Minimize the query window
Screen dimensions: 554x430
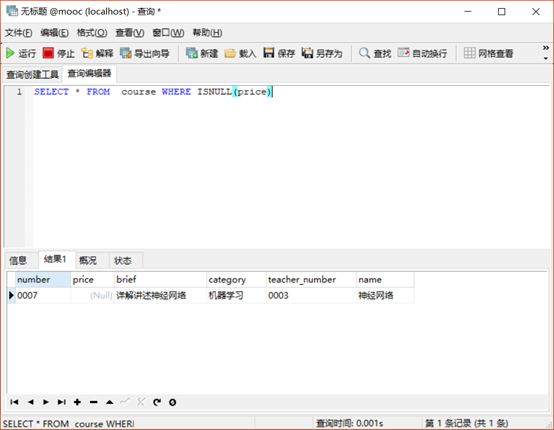tap(468, 12)
